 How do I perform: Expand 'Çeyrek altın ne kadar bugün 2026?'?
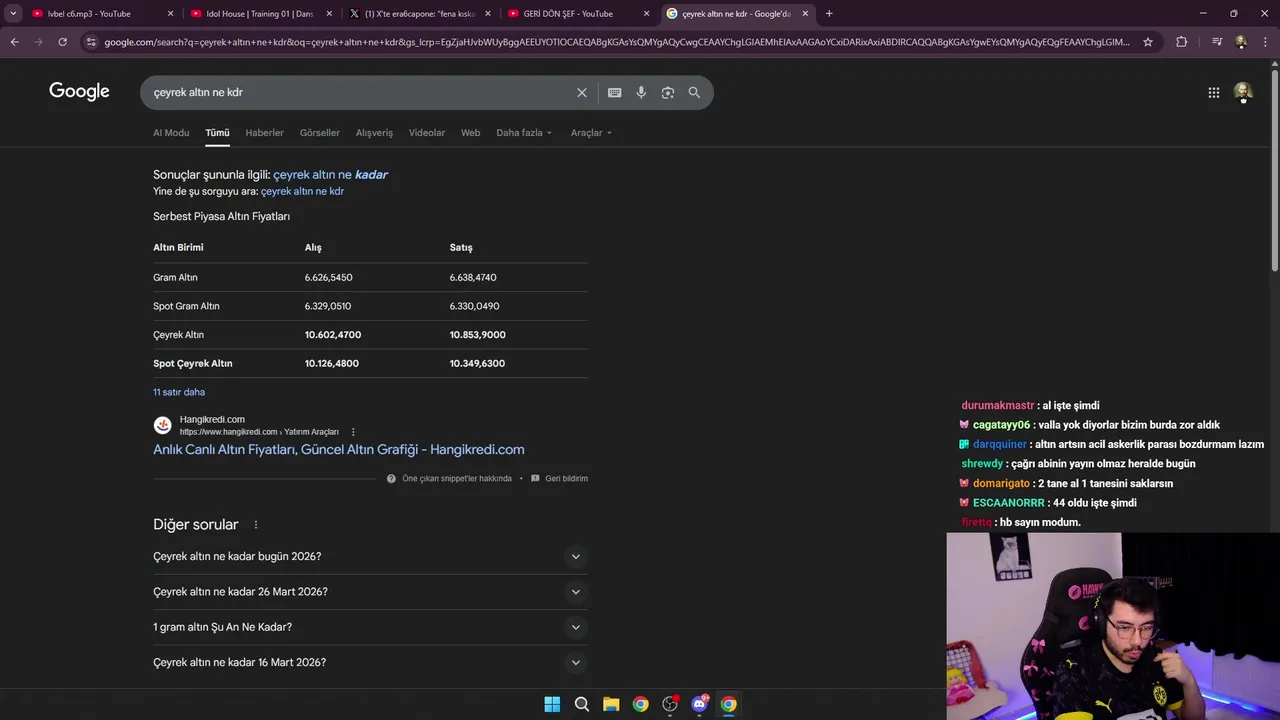point(370,556)
